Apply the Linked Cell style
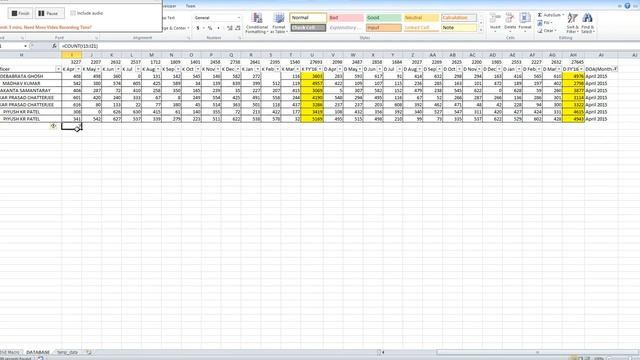 point(421,28)
